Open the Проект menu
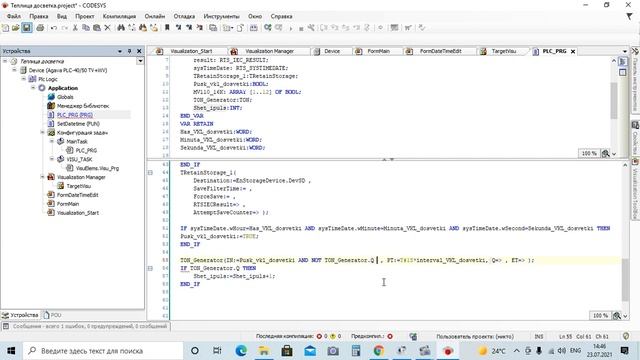 pyautogui.click(x=84, y=16)
